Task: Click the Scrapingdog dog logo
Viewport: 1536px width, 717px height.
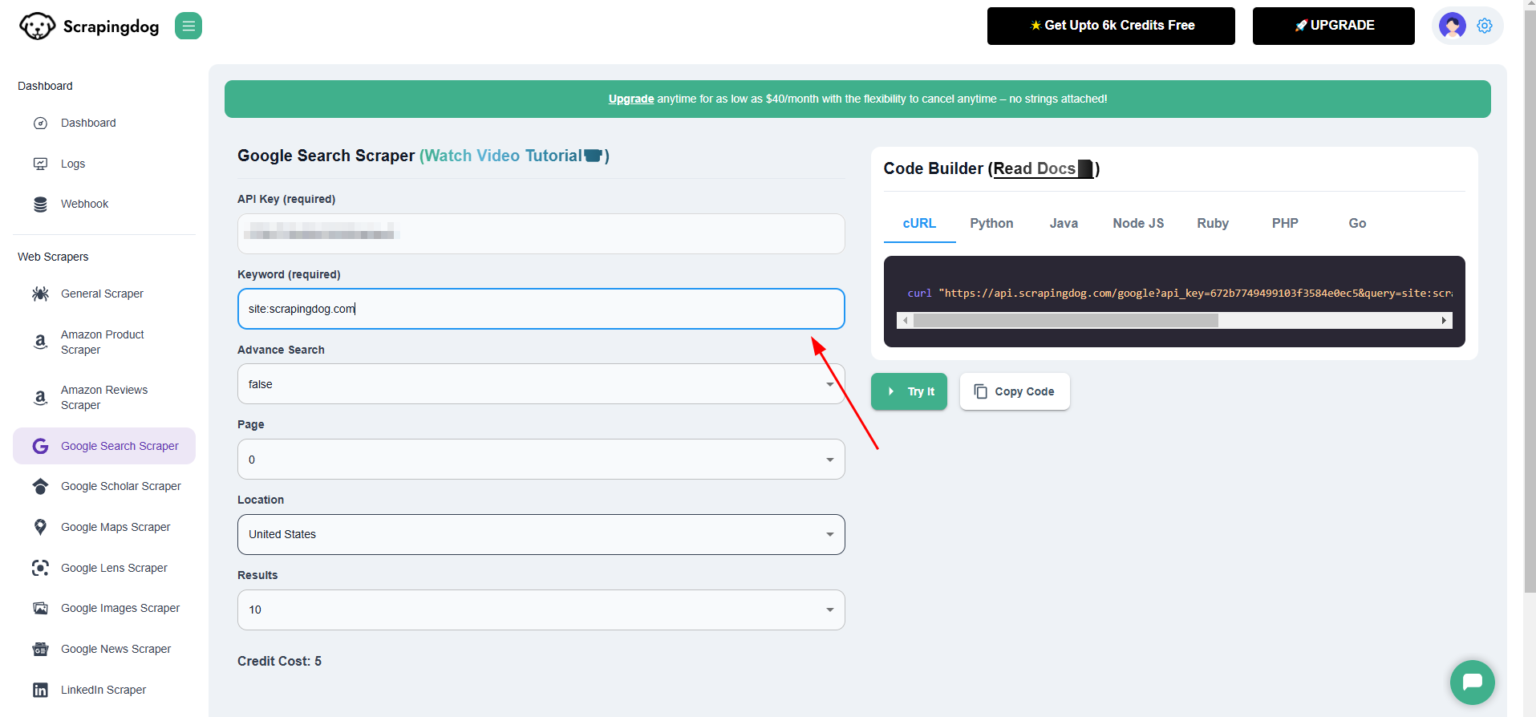Action: point(37,25)
